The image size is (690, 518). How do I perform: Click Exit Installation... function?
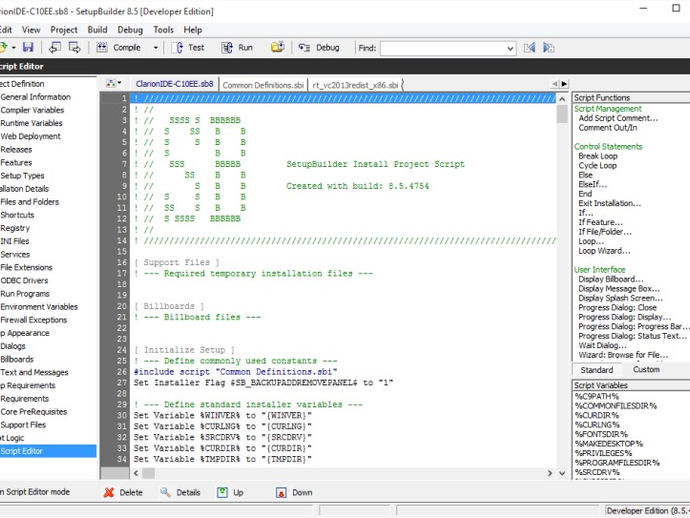pos(609,203)
